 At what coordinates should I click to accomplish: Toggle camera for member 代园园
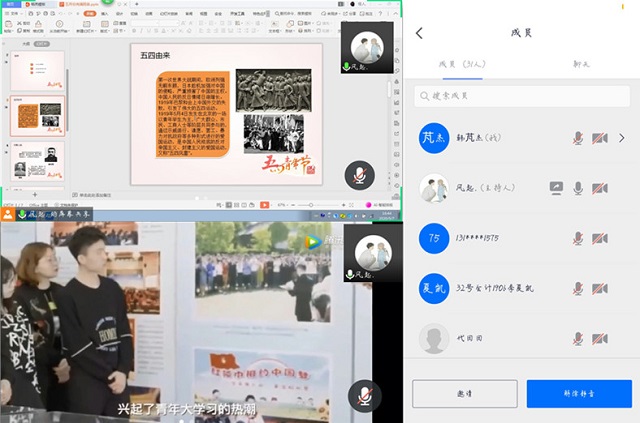click(x=600, y=338)
